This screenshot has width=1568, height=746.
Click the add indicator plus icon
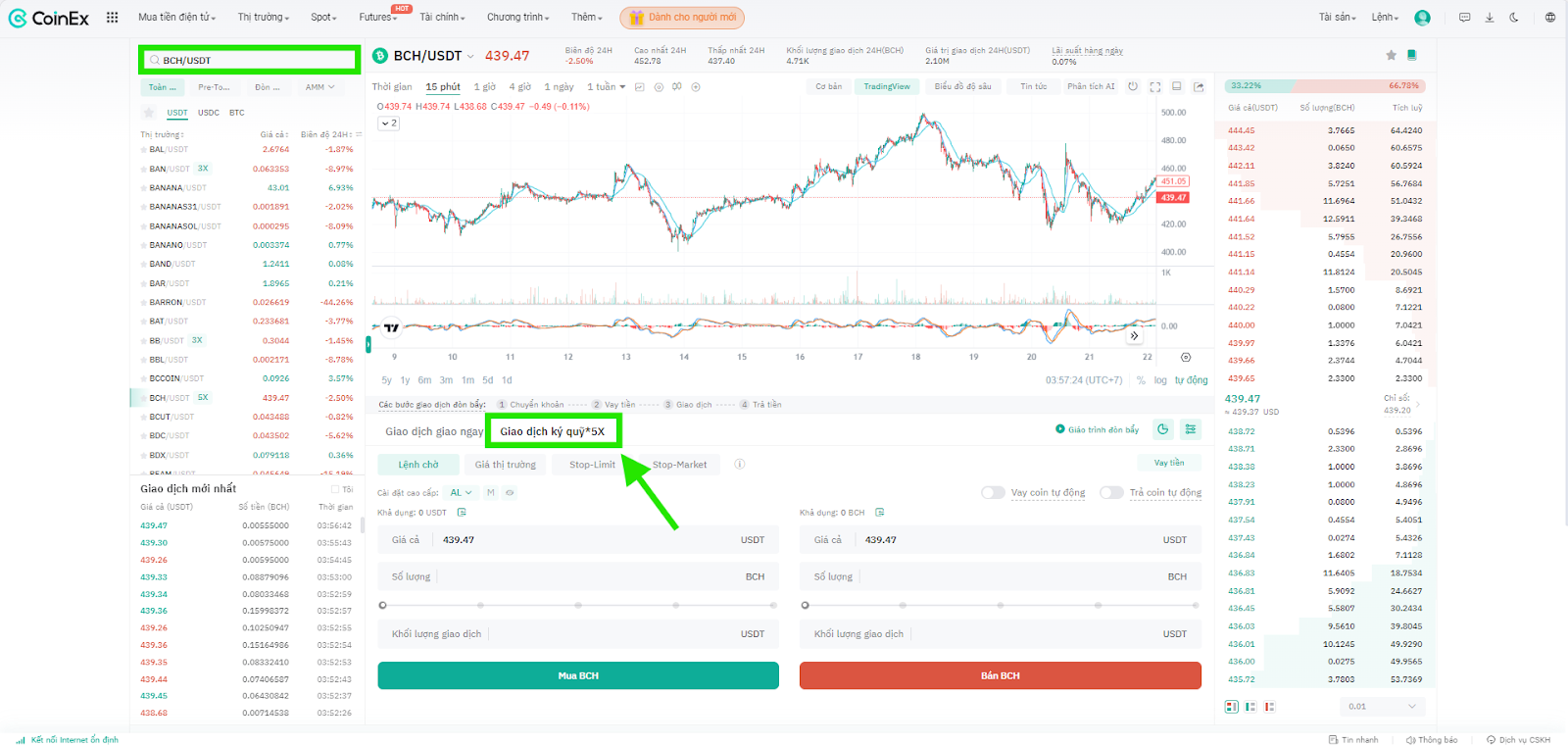coord(696,87)
